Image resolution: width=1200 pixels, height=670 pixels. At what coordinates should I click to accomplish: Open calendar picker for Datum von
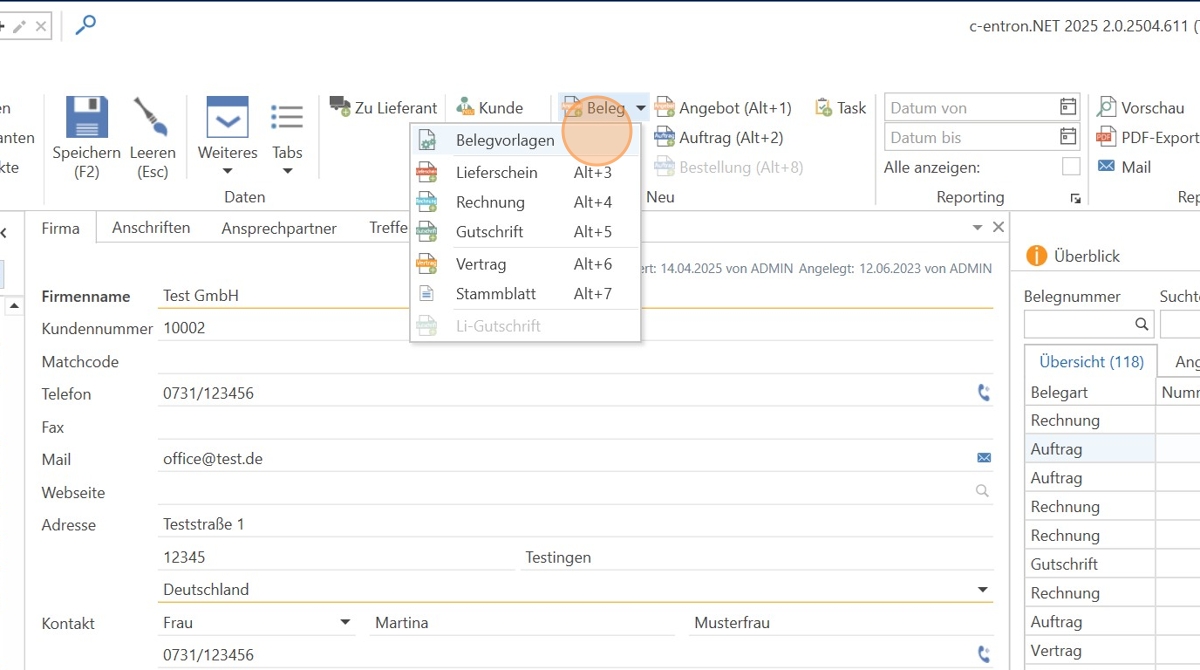[1068, 107]
